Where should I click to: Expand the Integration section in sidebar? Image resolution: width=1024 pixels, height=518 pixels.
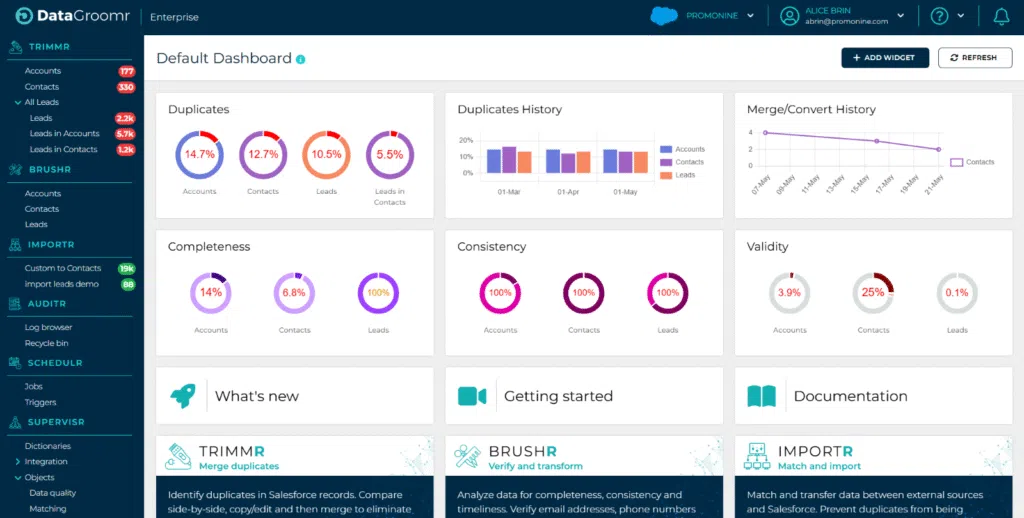tap(18, 462)
